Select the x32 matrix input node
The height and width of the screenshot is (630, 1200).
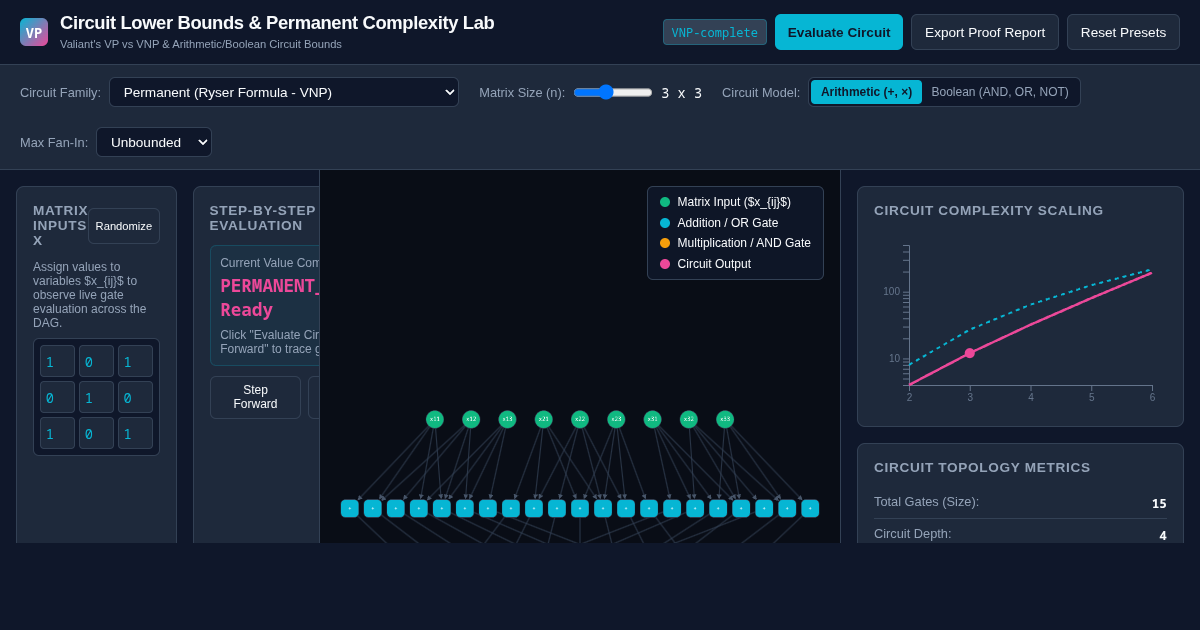[x=689, y=419]
